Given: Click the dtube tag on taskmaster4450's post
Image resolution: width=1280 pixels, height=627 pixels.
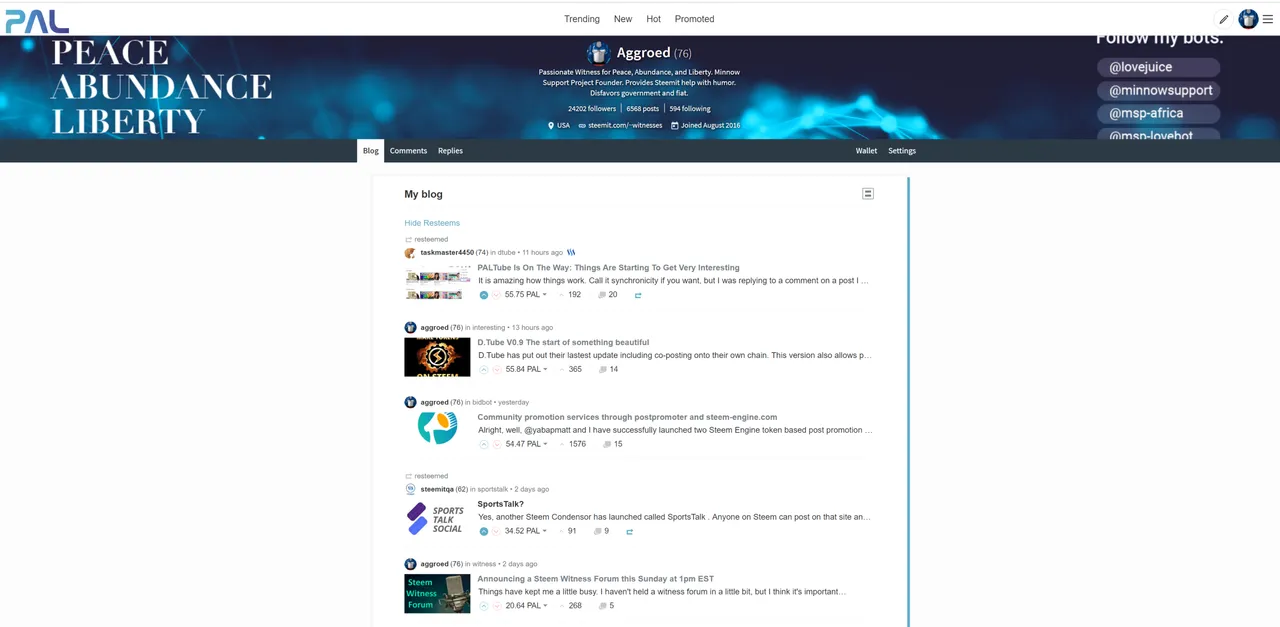Looking at the screenshot, I should 507,253.
